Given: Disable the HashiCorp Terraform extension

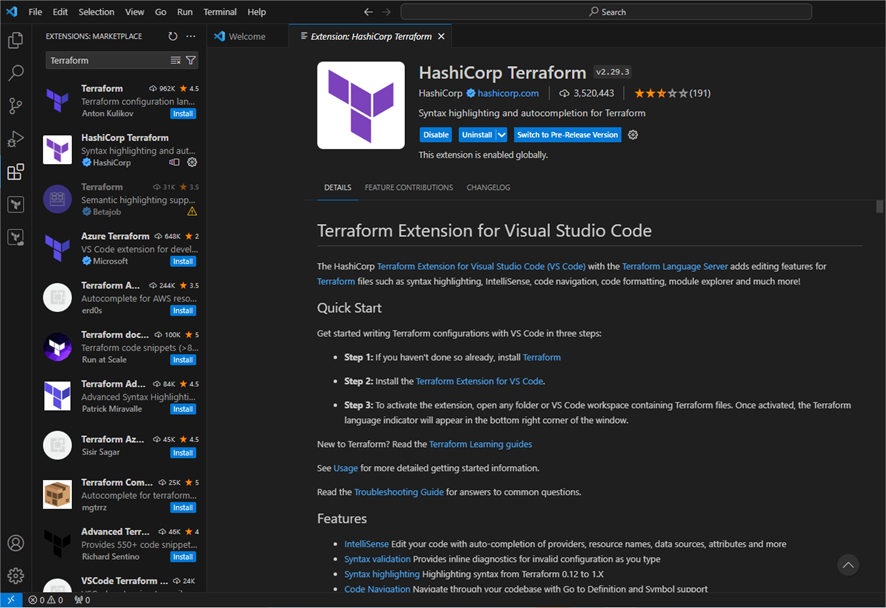Looking at the screenshot, I should pyautogui.click(x=436, y=134).
